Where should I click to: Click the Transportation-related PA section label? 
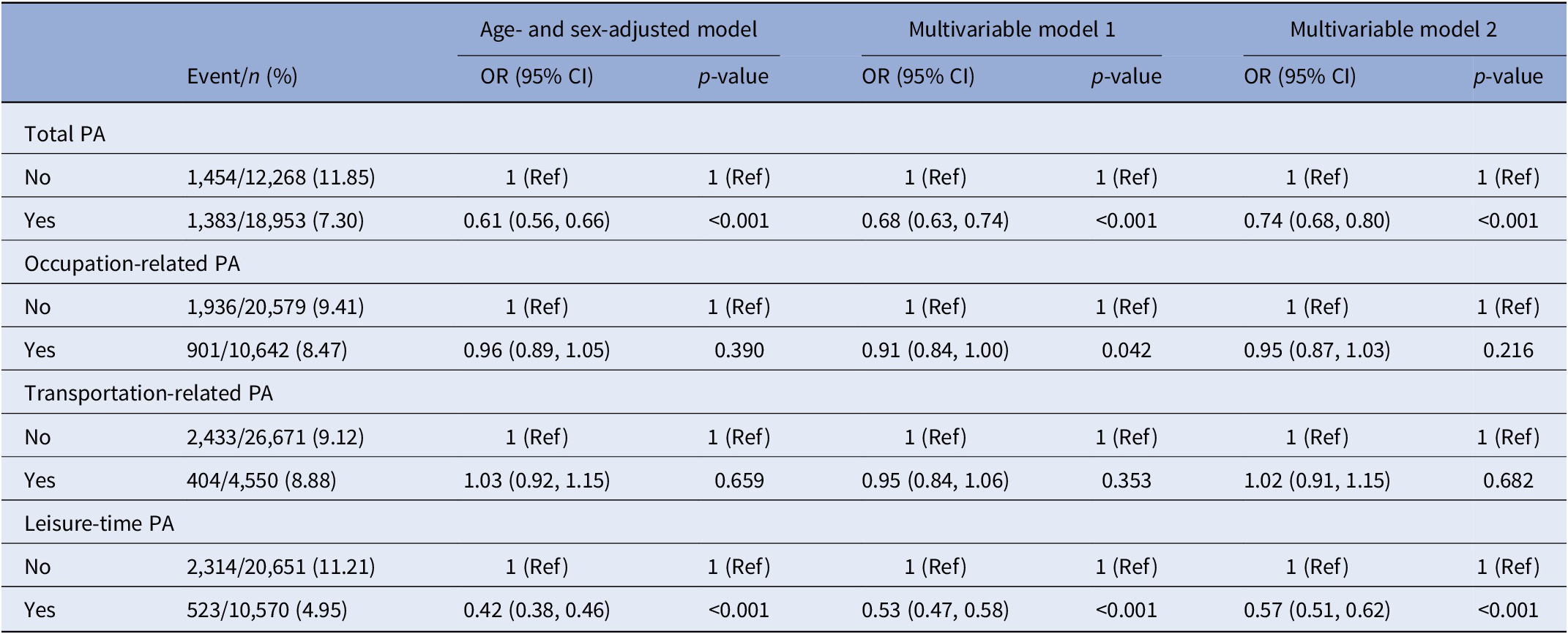coord(149,394)
